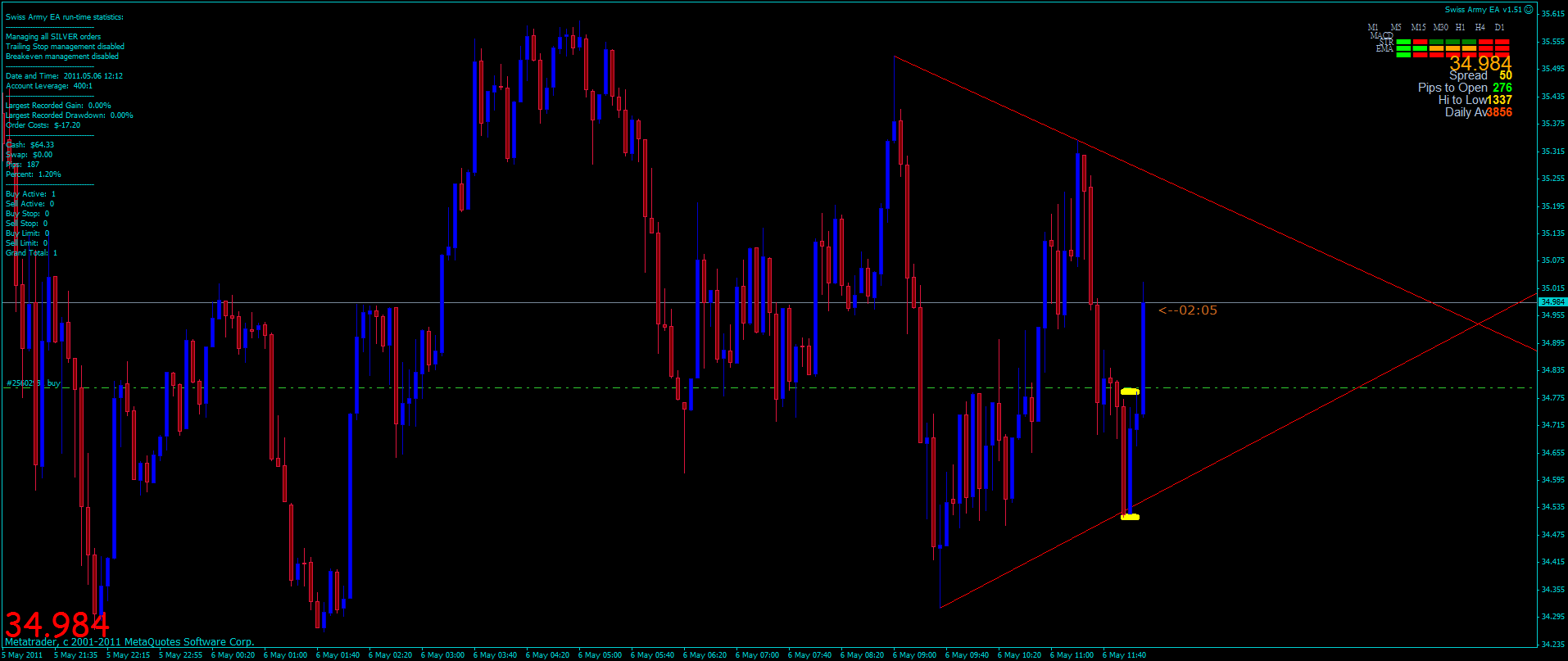Click the Swiss Army EA smiley face icon
The width and height of the screenshot is (1568, 661).
click(1529, 10)
